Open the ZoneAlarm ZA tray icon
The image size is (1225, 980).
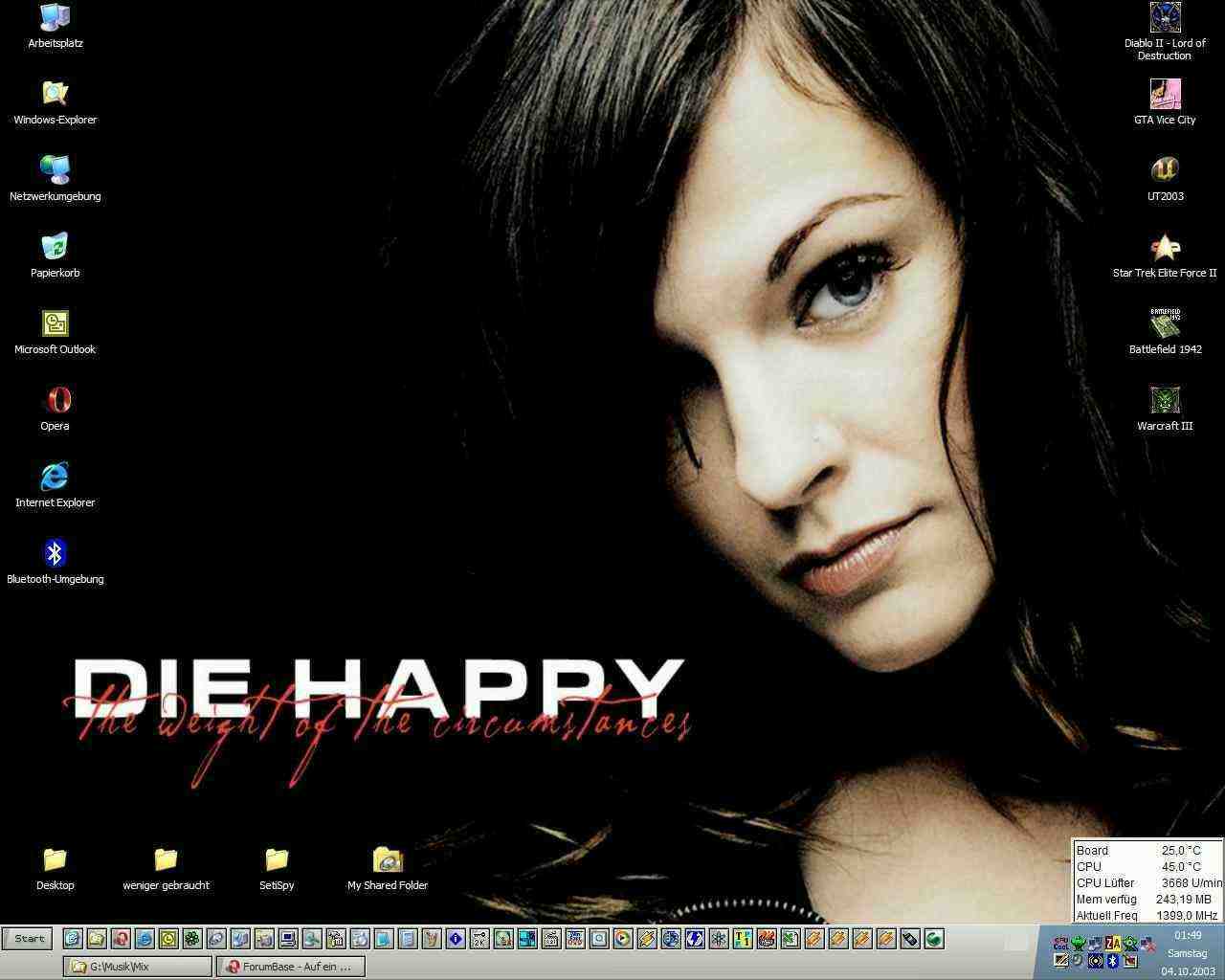click(x=1113, y=944)
